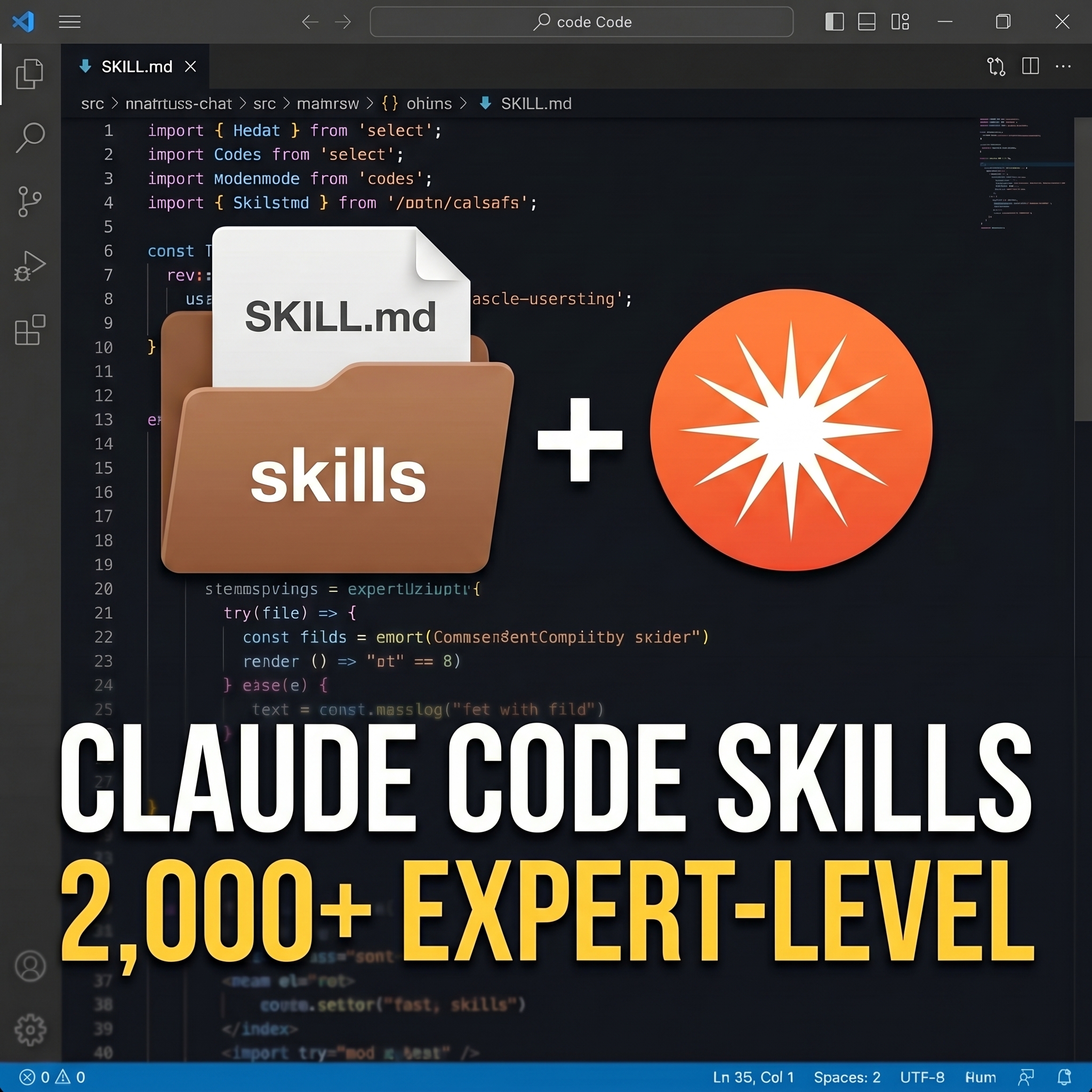Screen dimensions: 1092x1092
Task: Open the Search view in activity bar
Action: (x=30, y=138)
